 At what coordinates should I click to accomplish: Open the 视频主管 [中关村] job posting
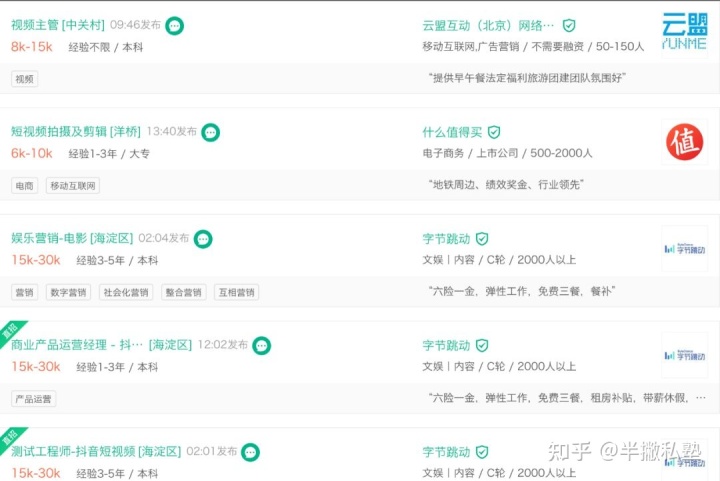point(58,25)
